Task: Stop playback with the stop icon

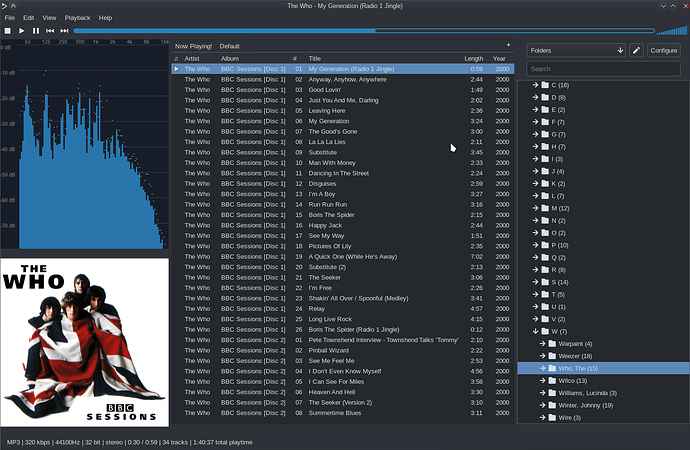Action: tap(7, 31)
